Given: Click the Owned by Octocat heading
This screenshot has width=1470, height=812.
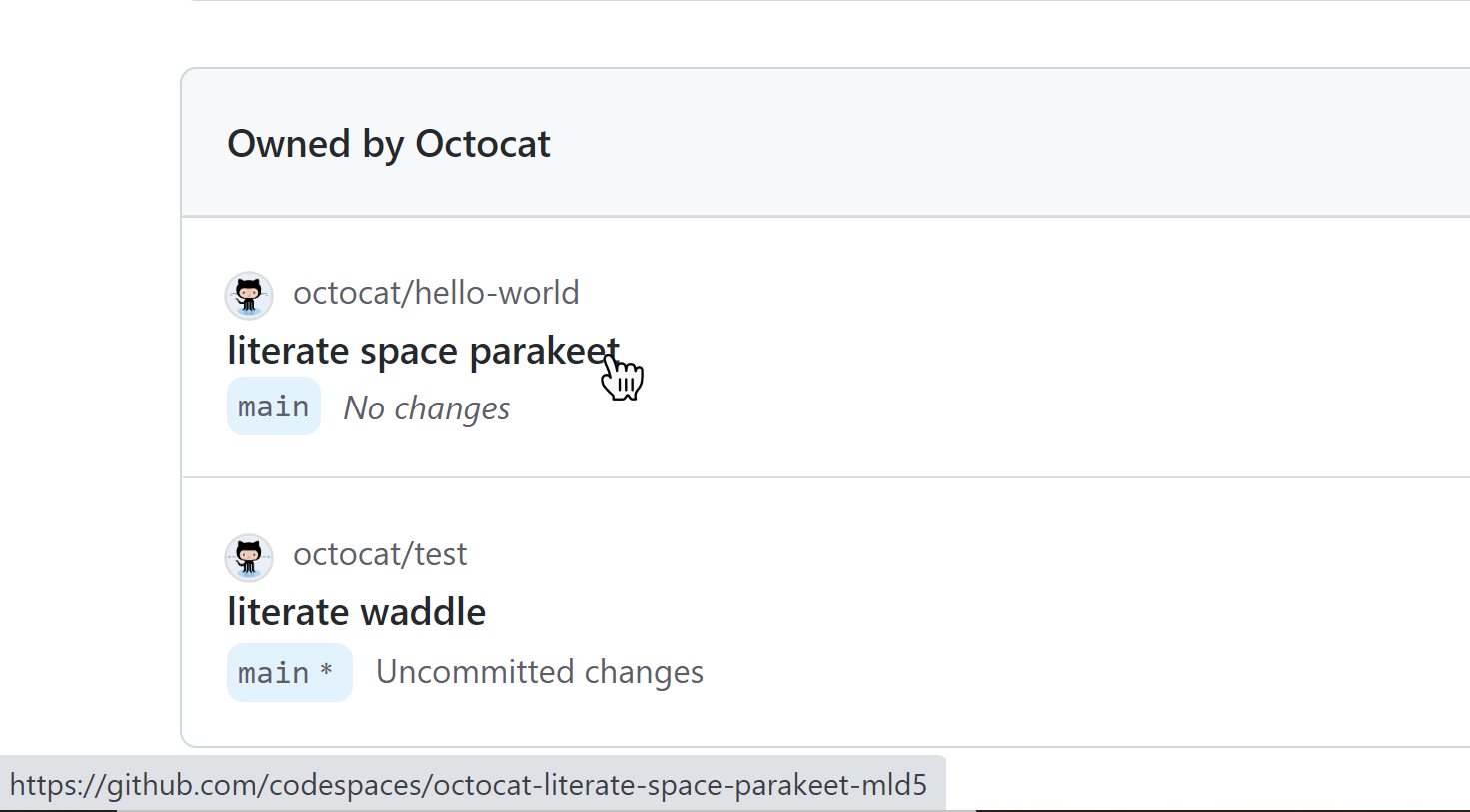Looking at the screenshot, I should coord(388,143).
